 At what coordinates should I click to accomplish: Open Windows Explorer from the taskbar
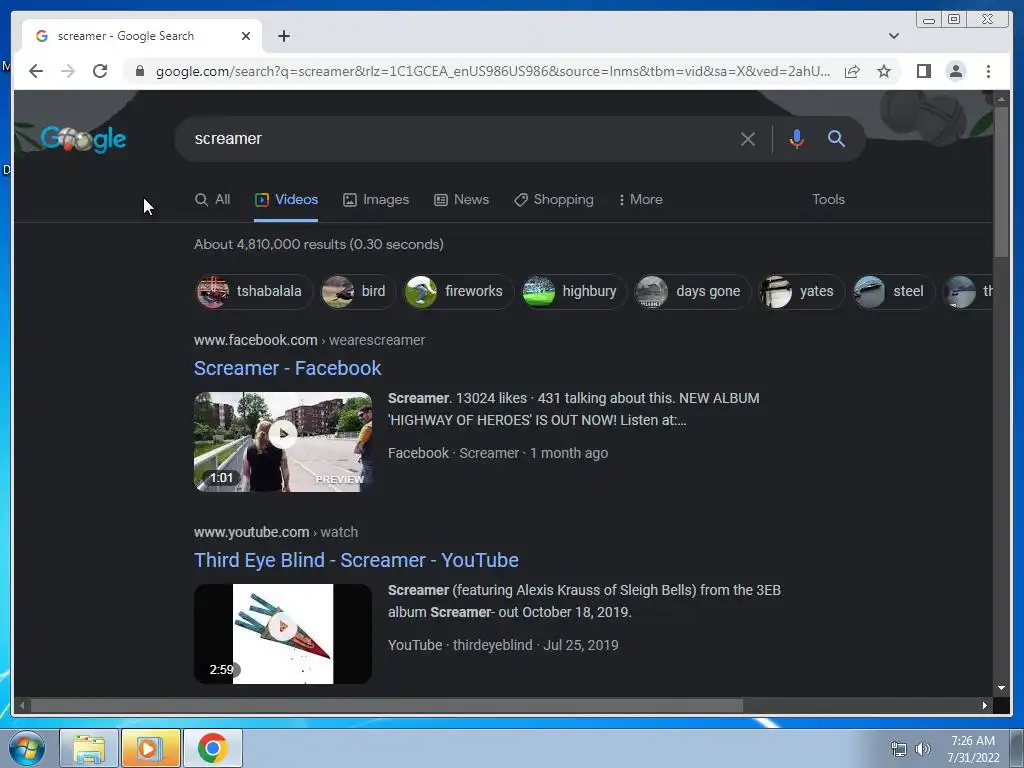click(x=89, y=748)
